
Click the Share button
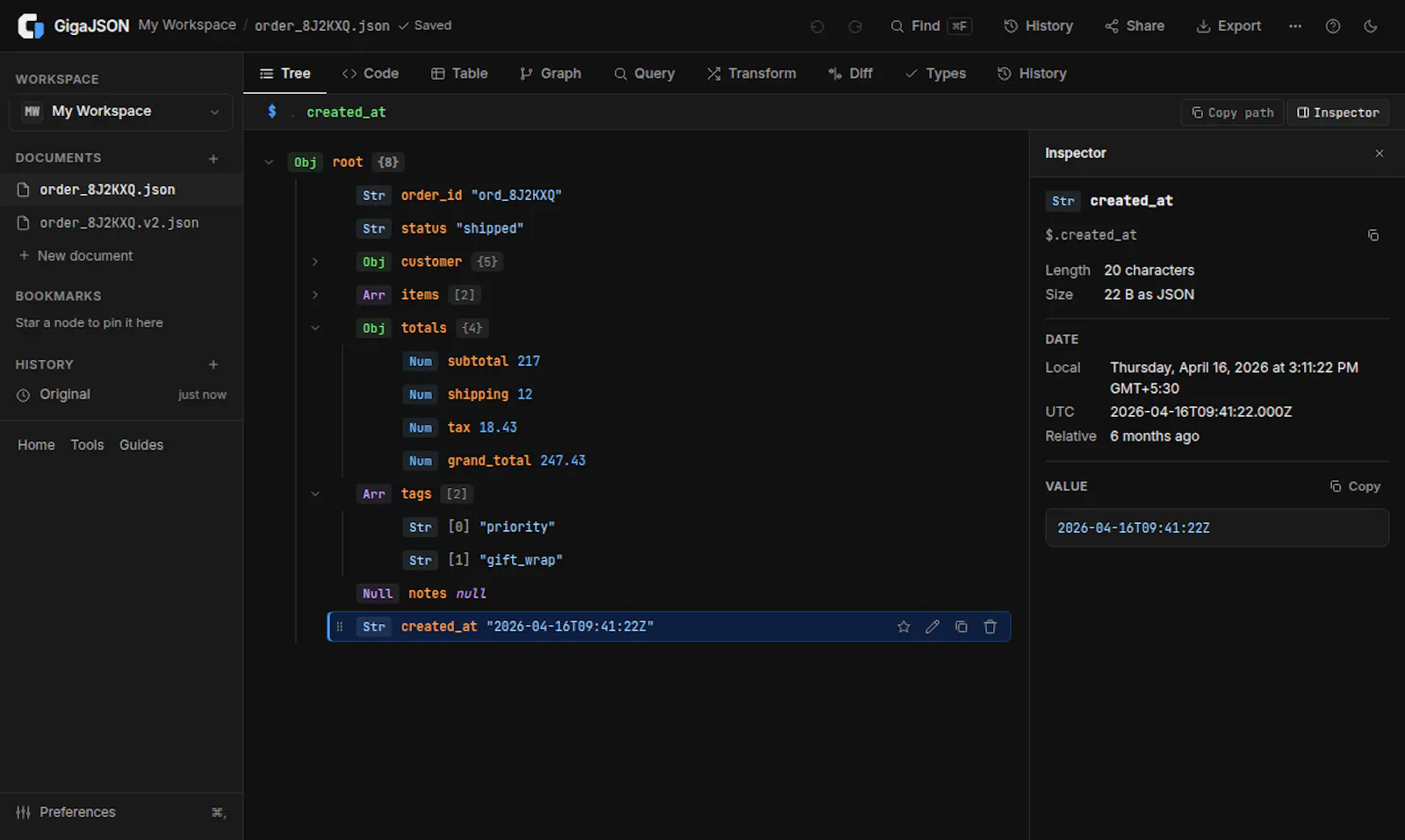point(1135,26)
